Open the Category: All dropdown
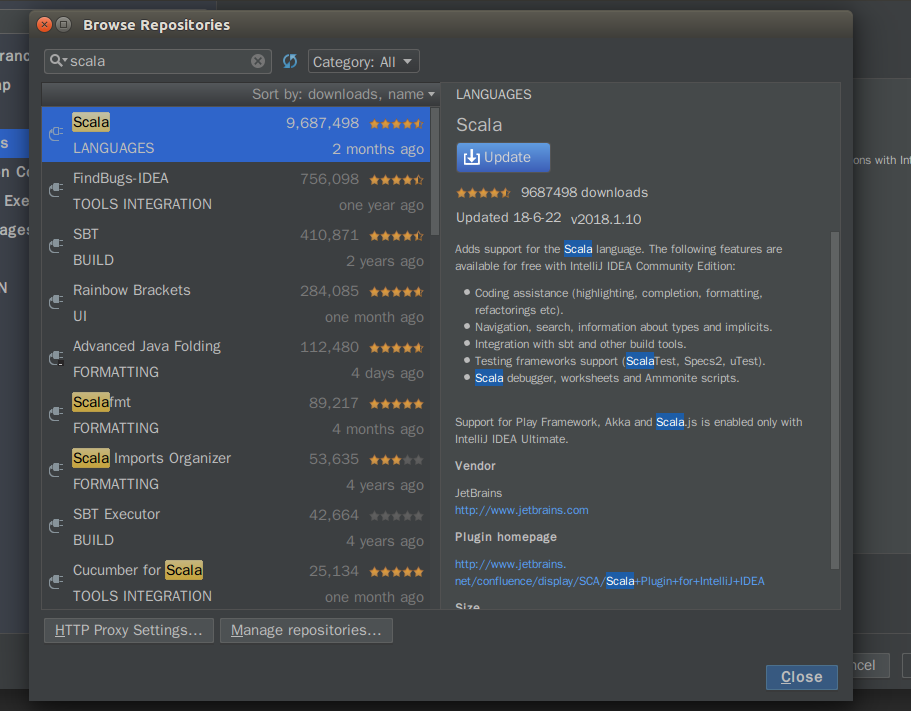Image resolution: width=911 pixels, height=711 pixels. coord(363,62)
